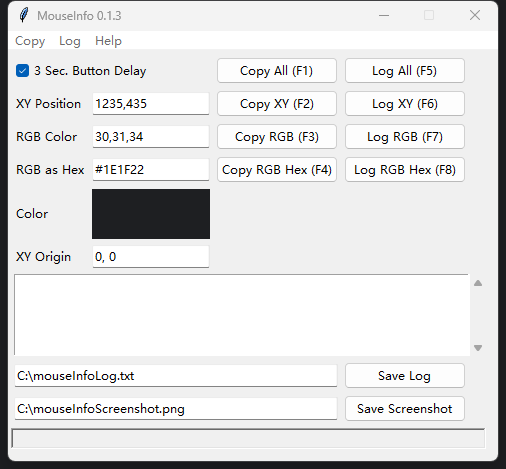
Task: Click the Log RGB Hex (F8) button
Action: pos(405,170)
